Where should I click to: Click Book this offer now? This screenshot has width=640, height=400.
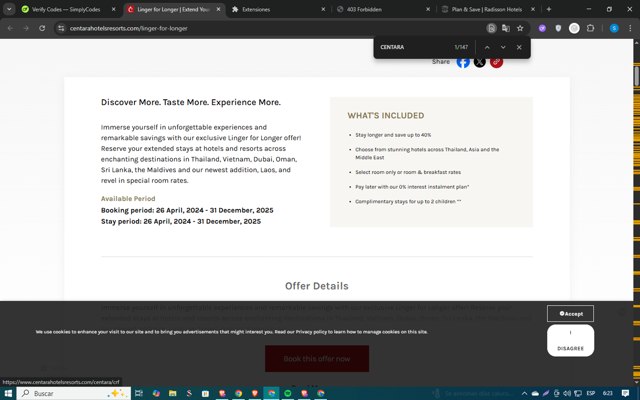point(317,359)
